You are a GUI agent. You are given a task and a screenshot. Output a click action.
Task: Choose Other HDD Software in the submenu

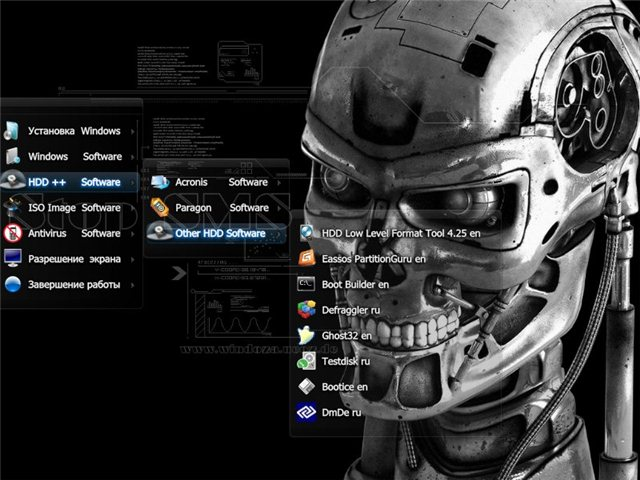click(219, 233)
